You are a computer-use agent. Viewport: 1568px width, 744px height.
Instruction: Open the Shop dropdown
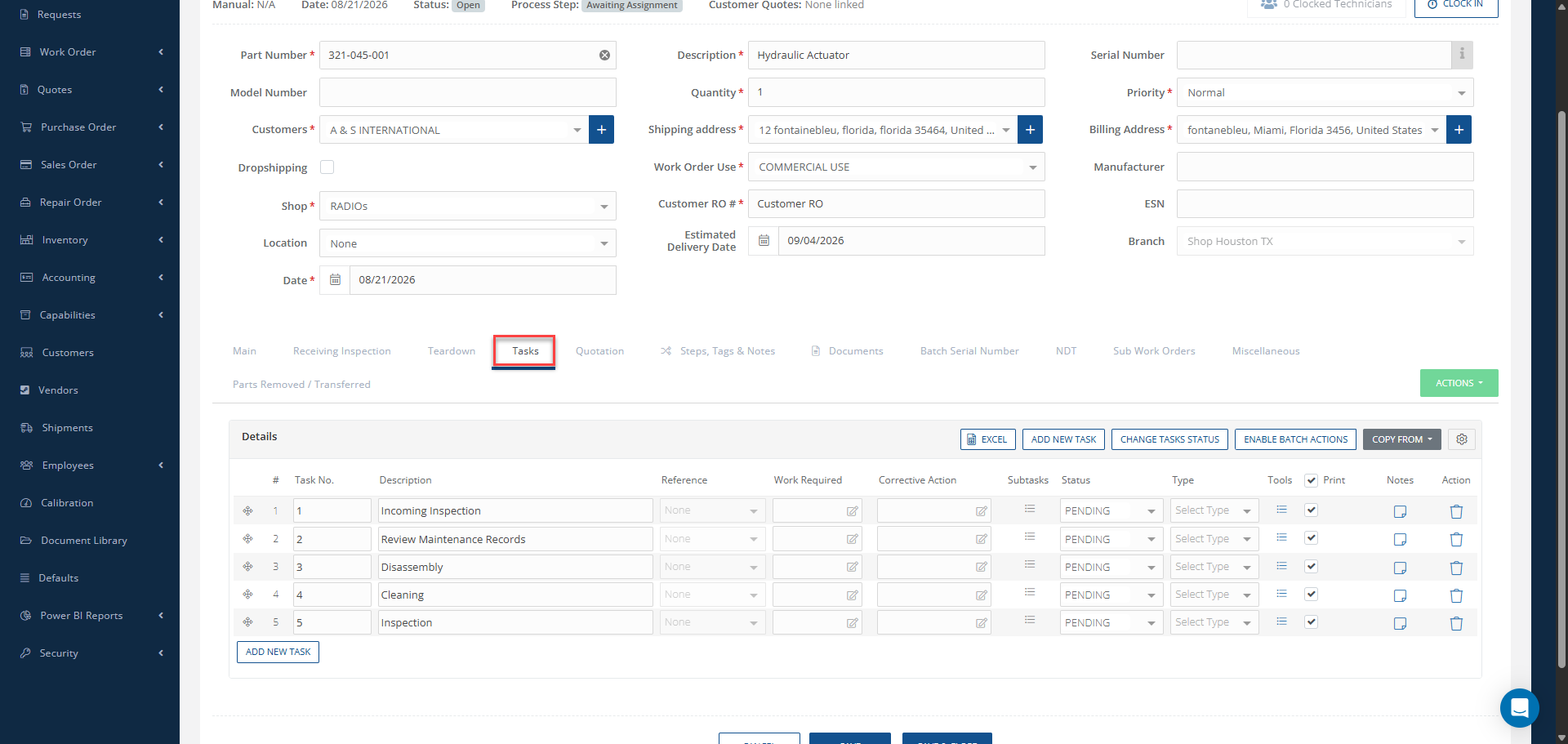[x=467, y=206]
